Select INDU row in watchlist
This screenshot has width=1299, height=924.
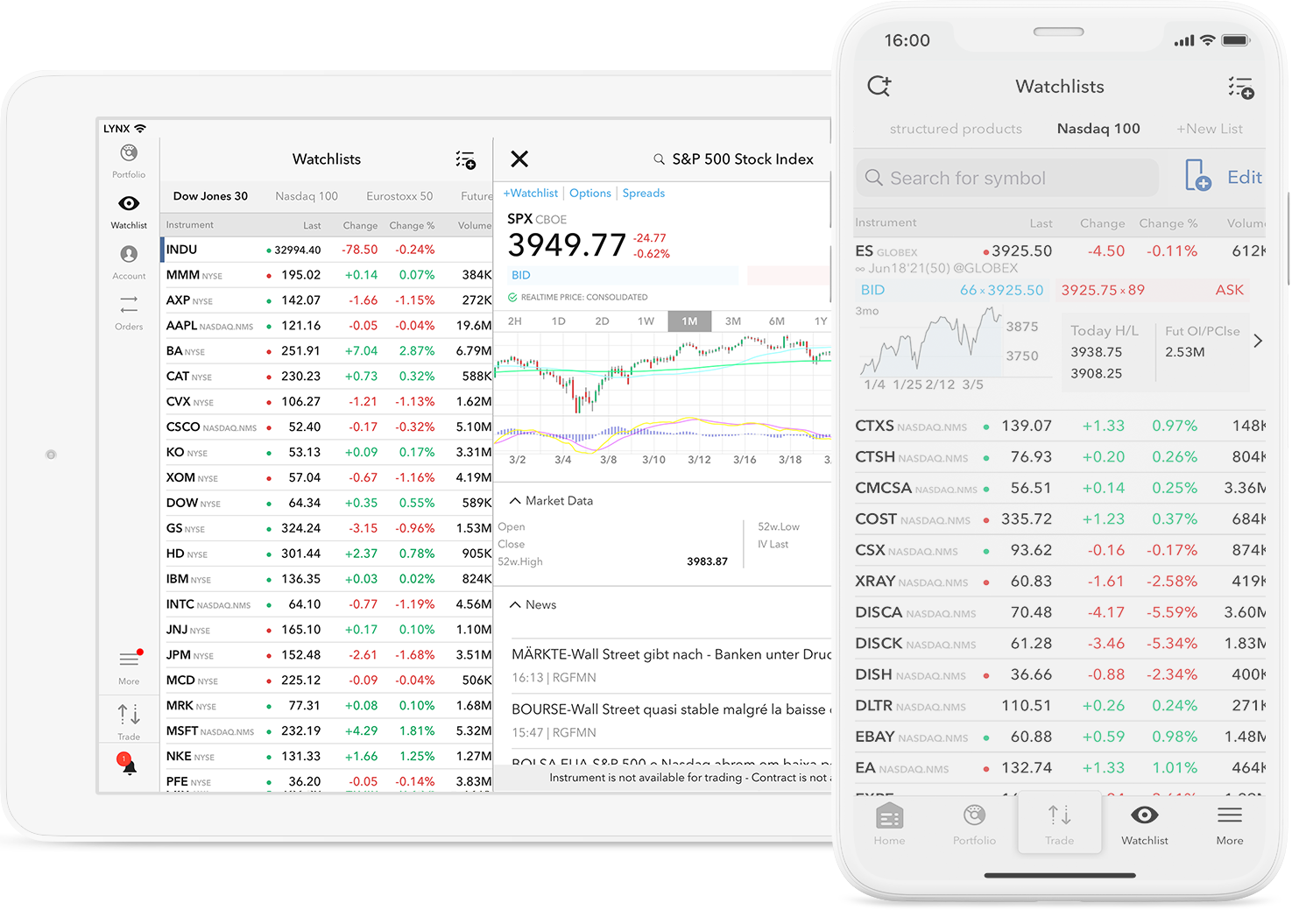click(328, 250)
